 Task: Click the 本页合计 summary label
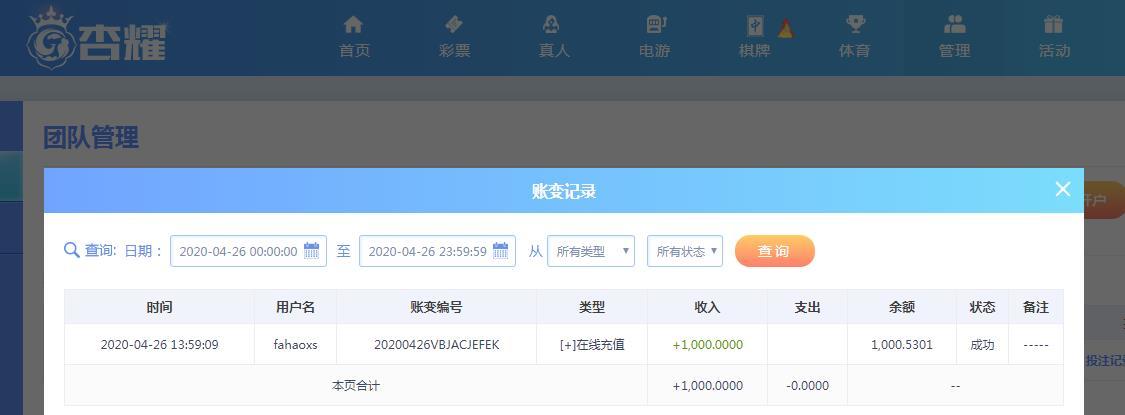(356, 386)
